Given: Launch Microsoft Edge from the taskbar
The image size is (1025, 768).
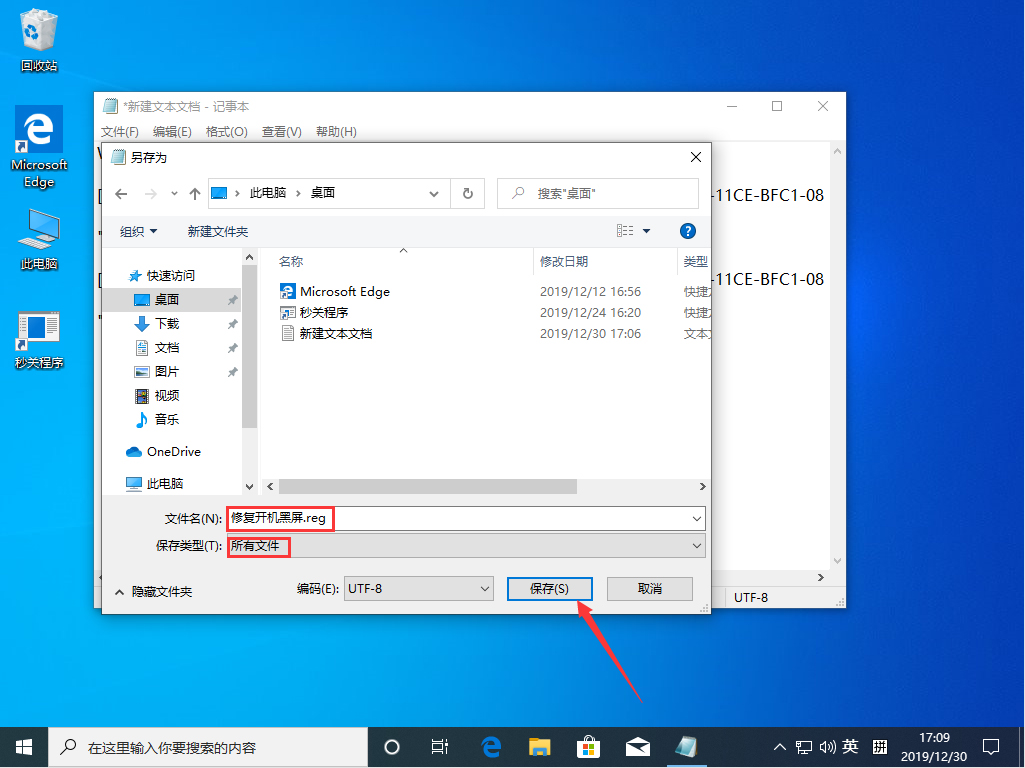Looking at the screenshot, I should (x=490, y=747).
